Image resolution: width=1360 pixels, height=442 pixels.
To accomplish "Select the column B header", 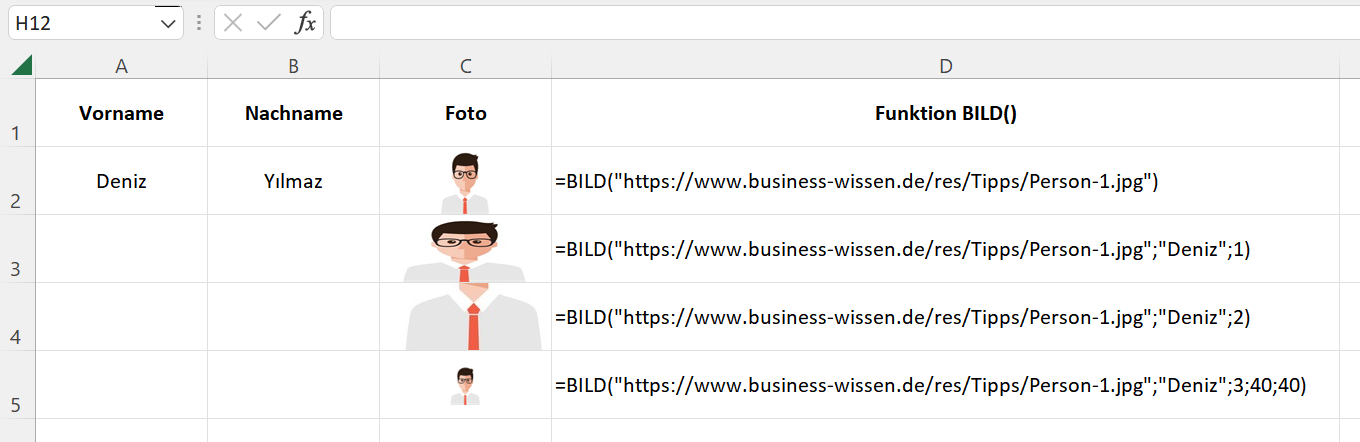I will point(294,66).
